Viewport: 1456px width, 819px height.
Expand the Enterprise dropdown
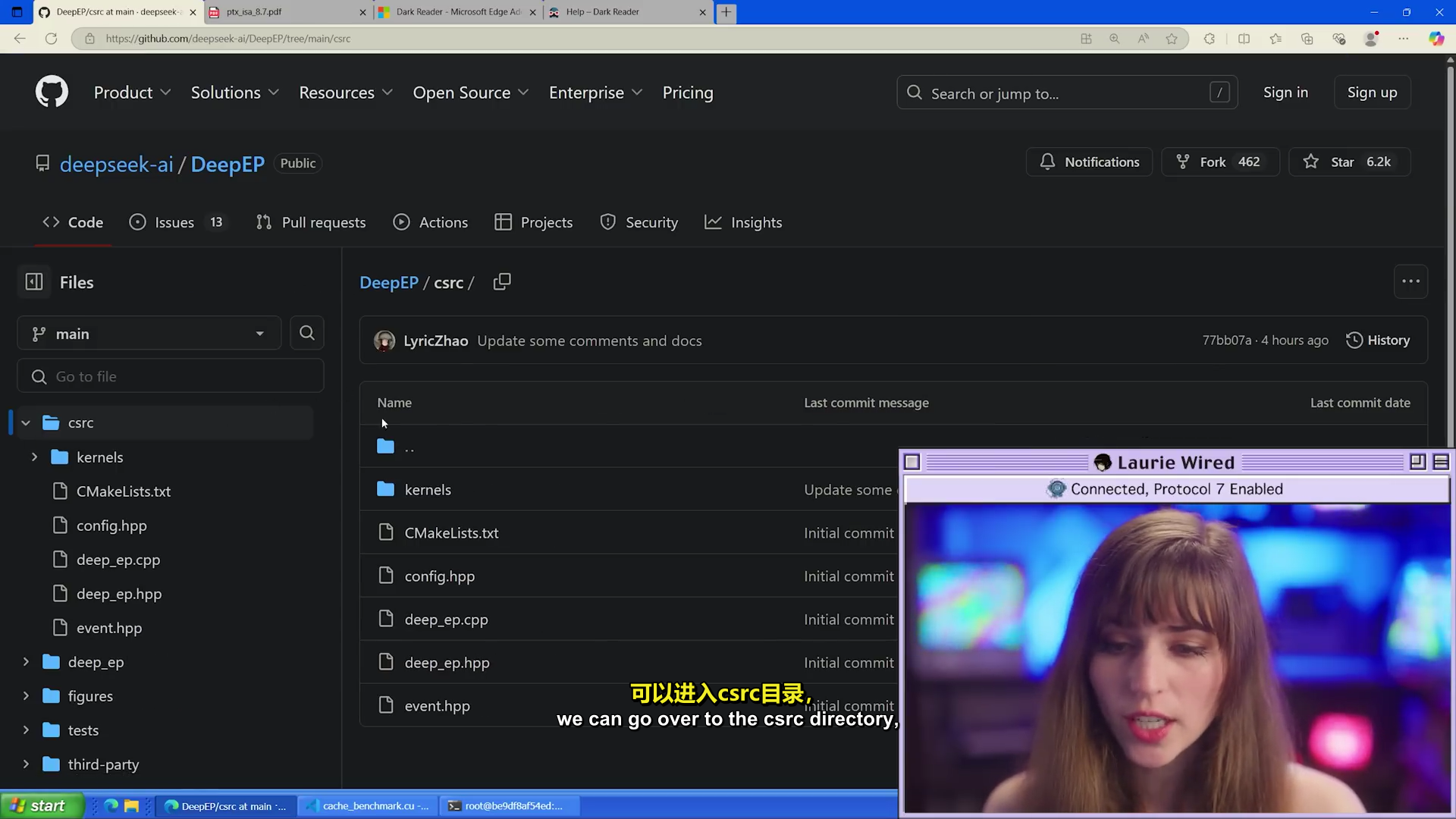595,93
